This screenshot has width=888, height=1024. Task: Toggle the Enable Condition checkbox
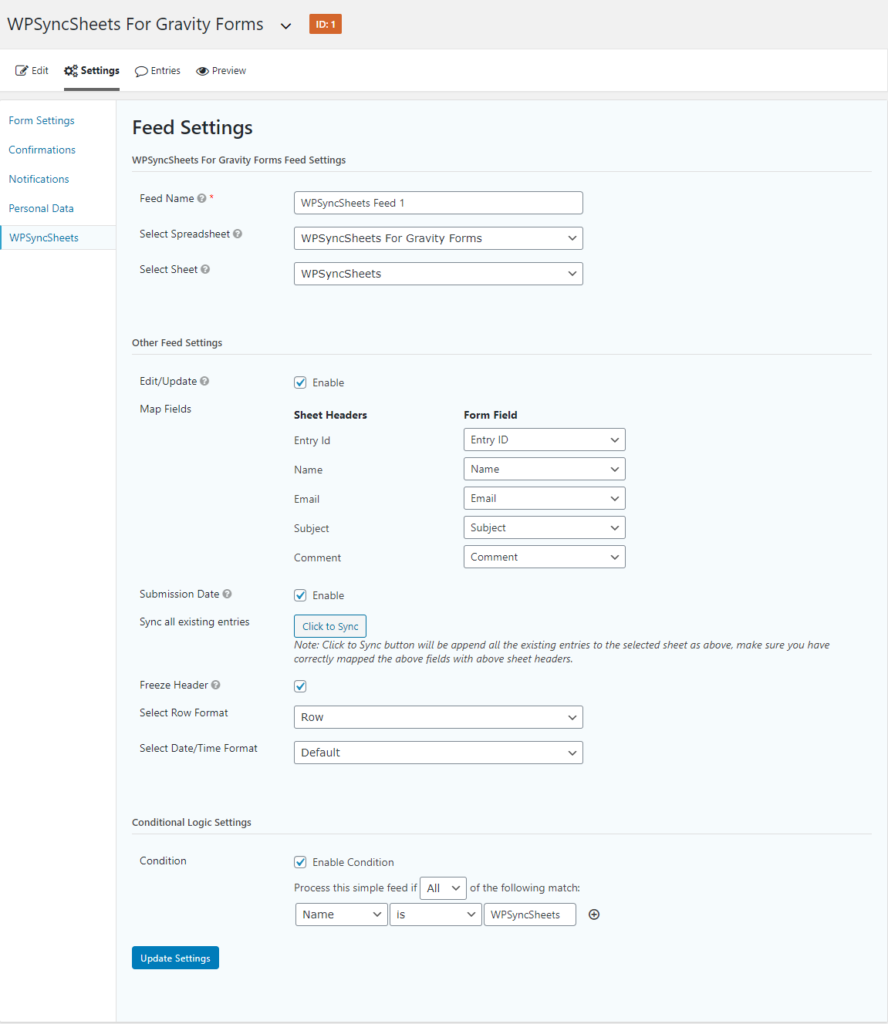300,862
